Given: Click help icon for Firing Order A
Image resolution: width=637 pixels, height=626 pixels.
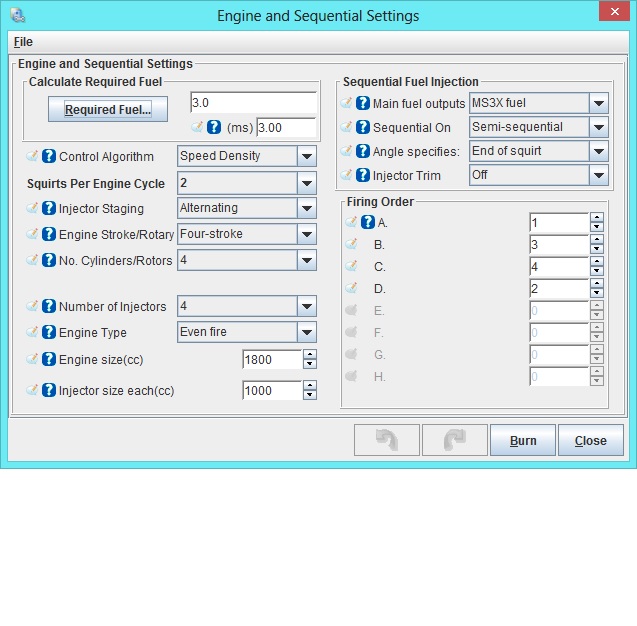Looking at the screenshot, I should [368, 222].
